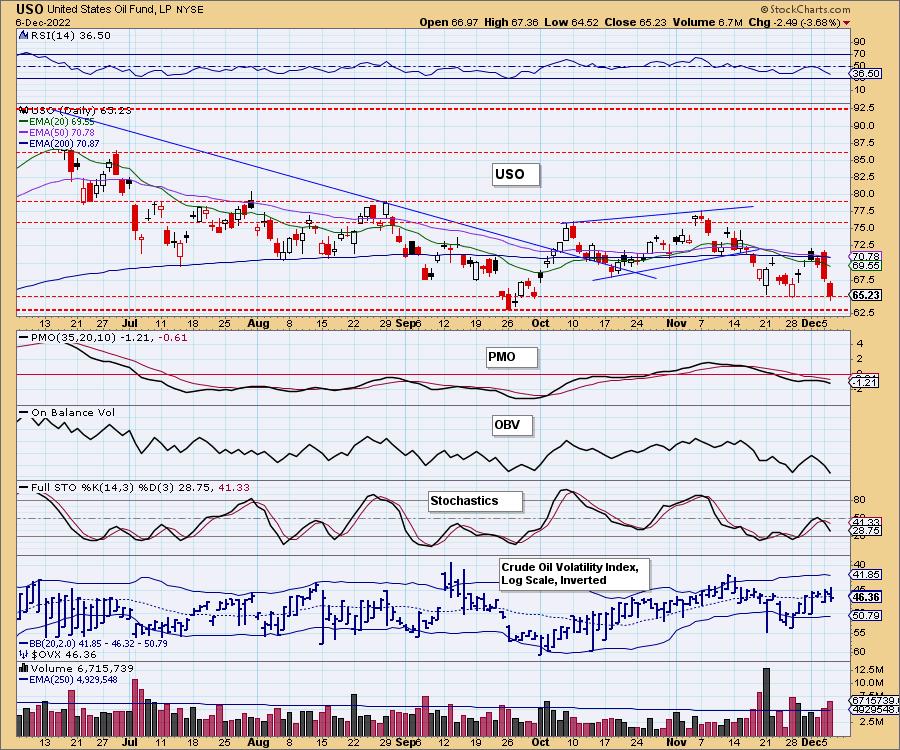Screen dimensions: 900x750
Task: Click the Crude Oil Volatility Index annotation
Action: coord(574,574)
